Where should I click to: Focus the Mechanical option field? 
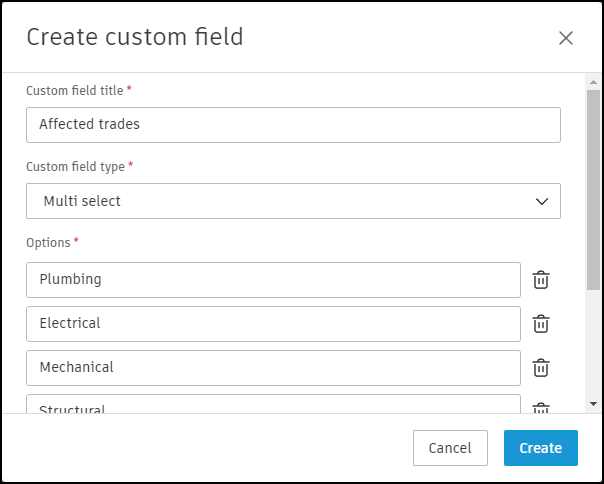pos(273,368)
